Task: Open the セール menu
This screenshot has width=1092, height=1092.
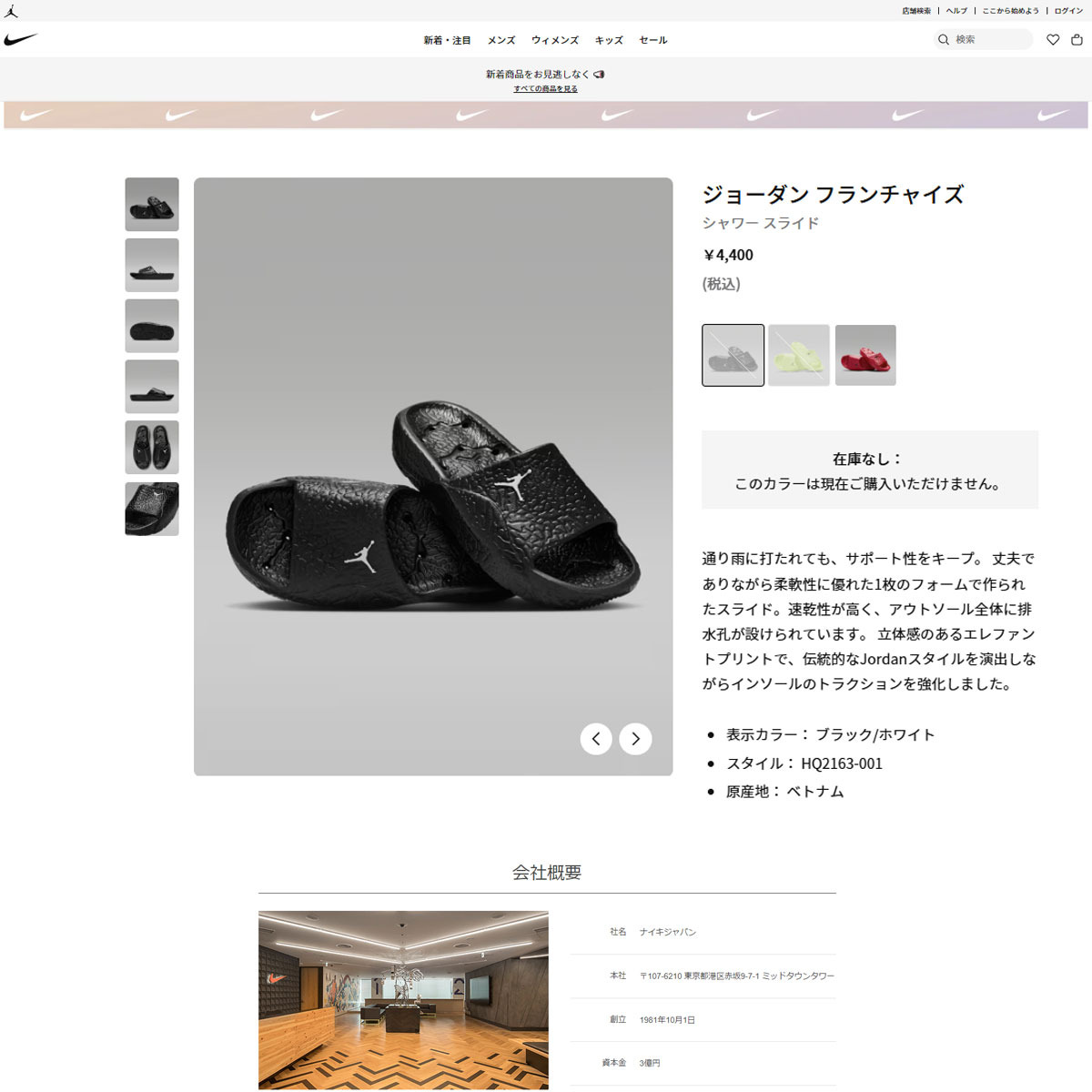Action: pyautogui.click(x=653, y=40)
